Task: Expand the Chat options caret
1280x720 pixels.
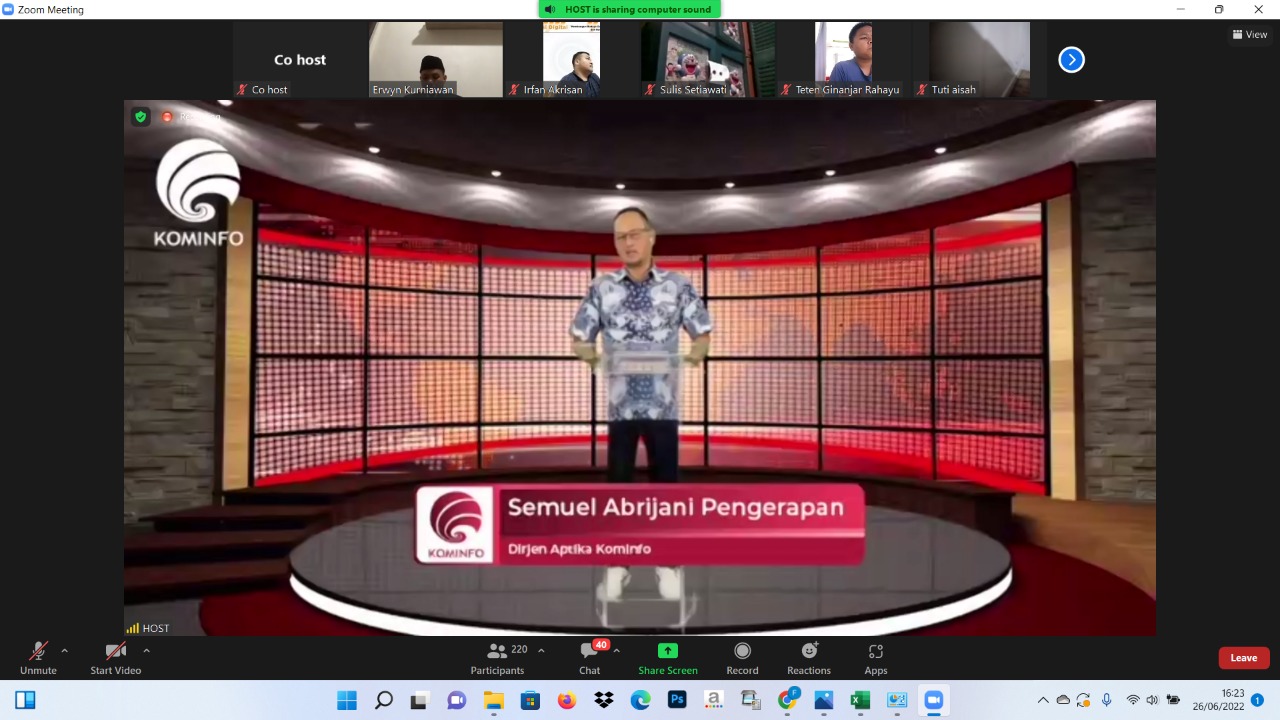Action: coord(616,650)
